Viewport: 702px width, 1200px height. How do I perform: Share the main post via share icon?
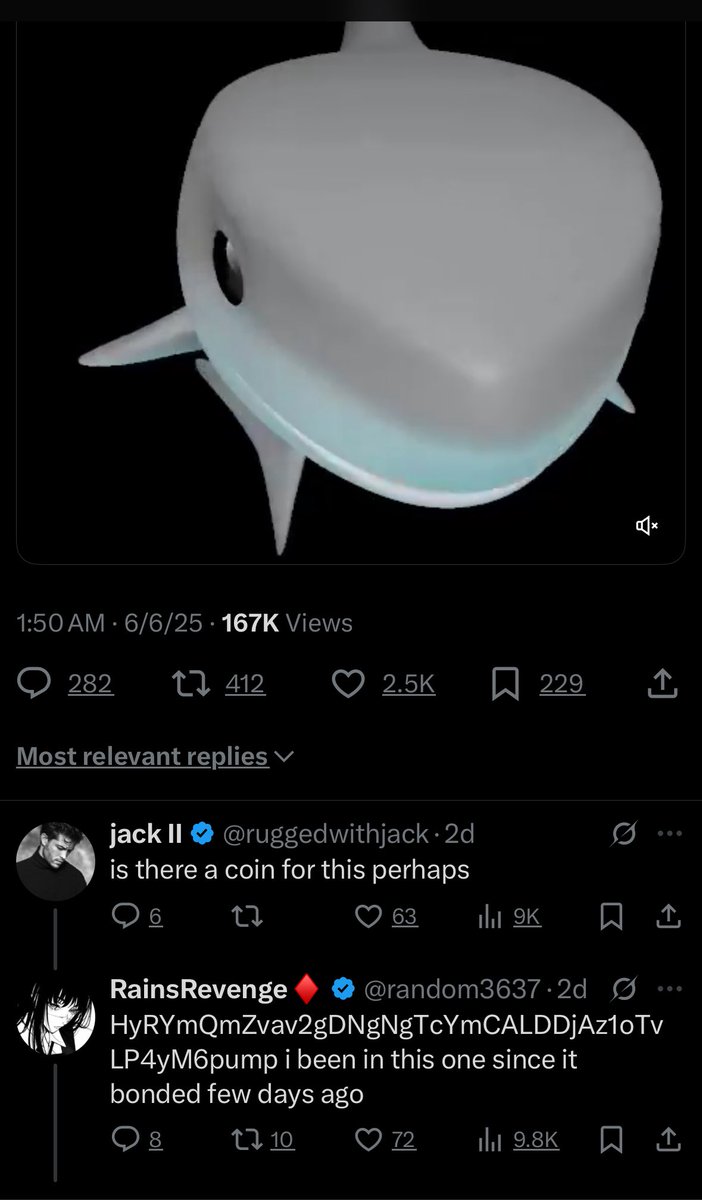tap(664, 684)
